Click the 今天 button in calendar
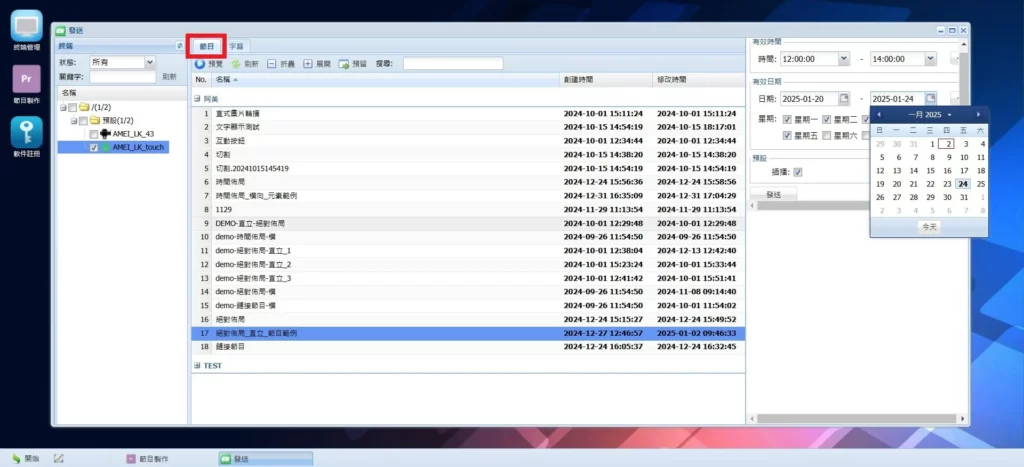The image size is (1024, 467). click(x=929, y=227)
